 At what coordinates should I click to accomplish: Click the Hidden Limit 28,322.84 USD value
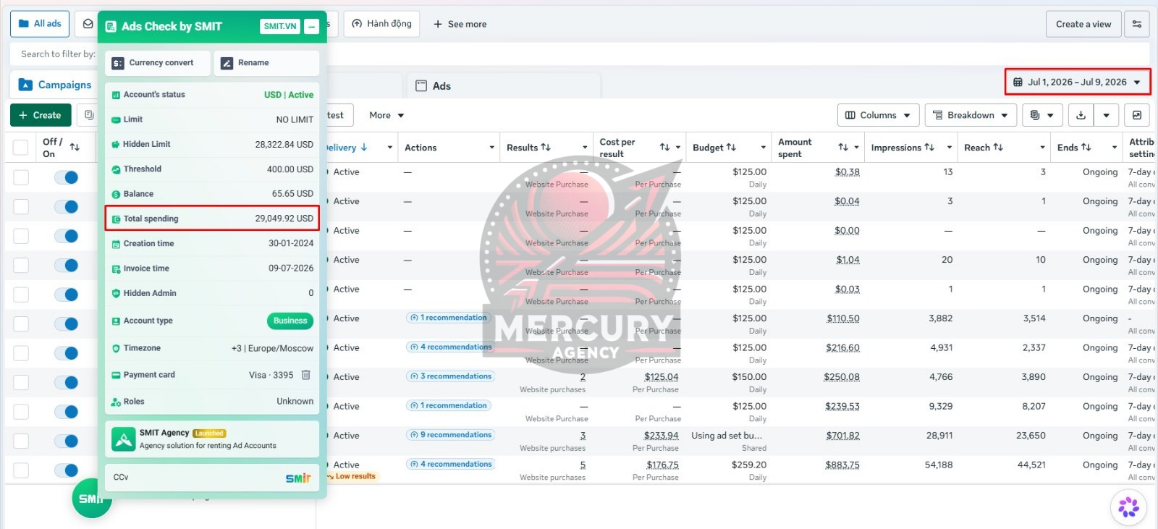284,144
